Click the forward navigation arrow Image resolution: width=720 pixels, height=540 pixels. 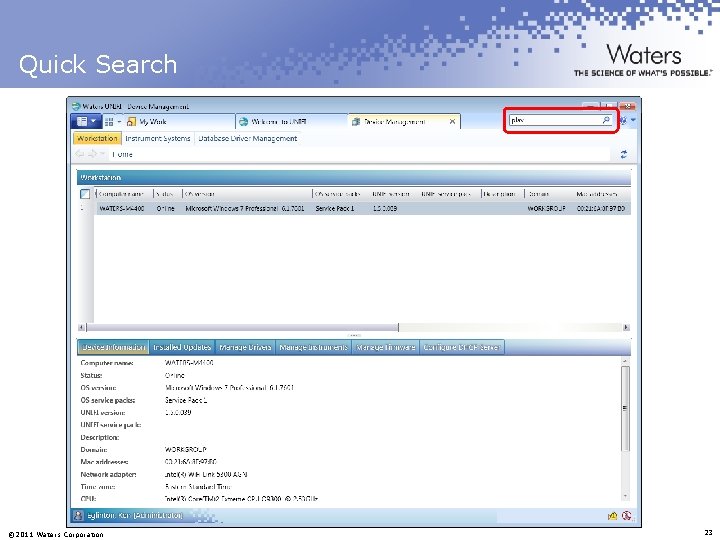point(93,154)
